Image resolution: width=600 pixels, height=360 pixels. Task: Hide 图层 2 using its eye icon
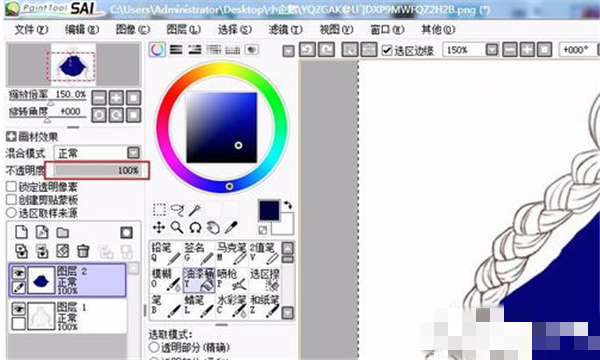(19, 273)
